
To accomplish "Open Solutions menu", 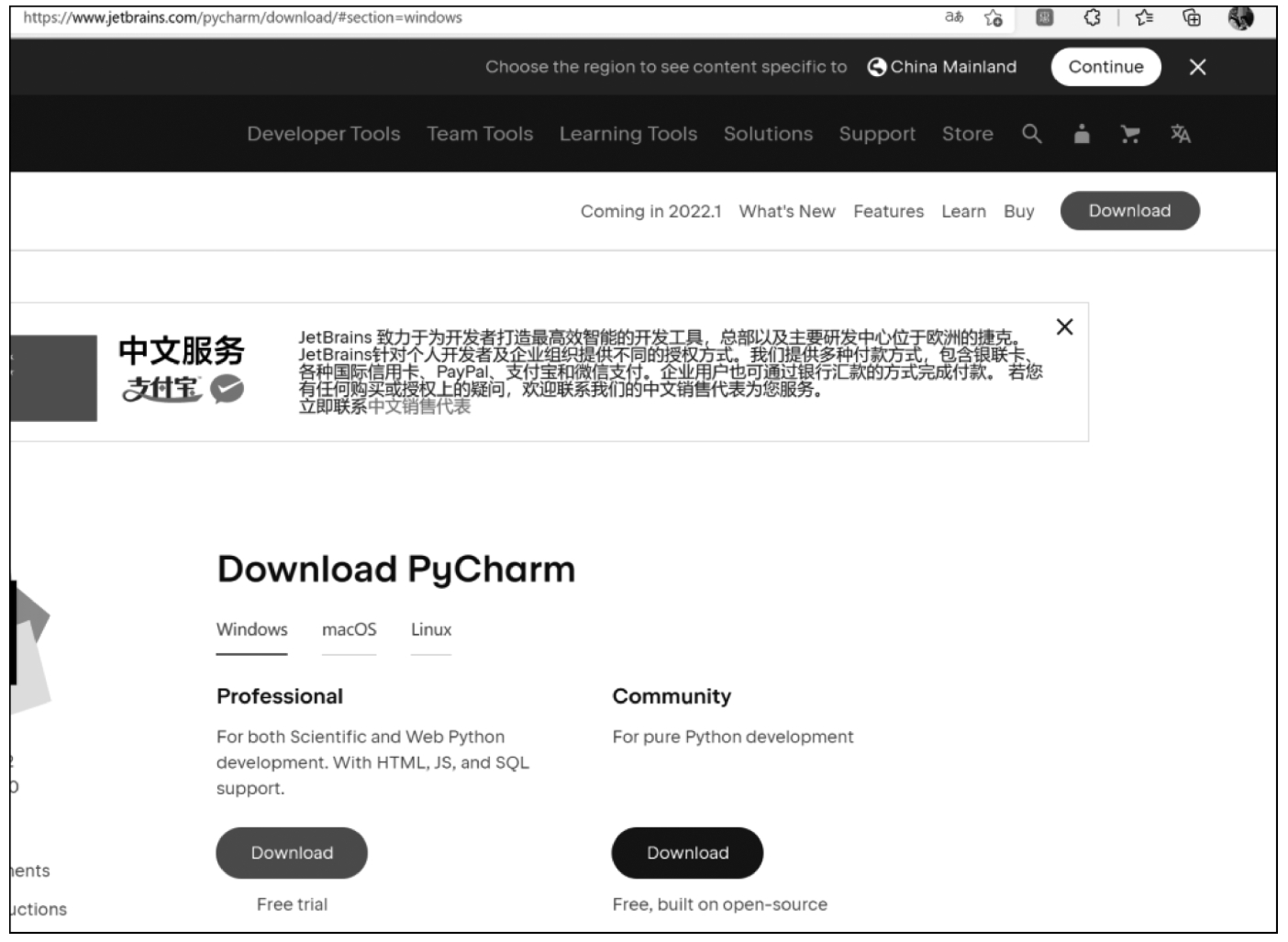I will pyautogui.click(x=768, y=134).
